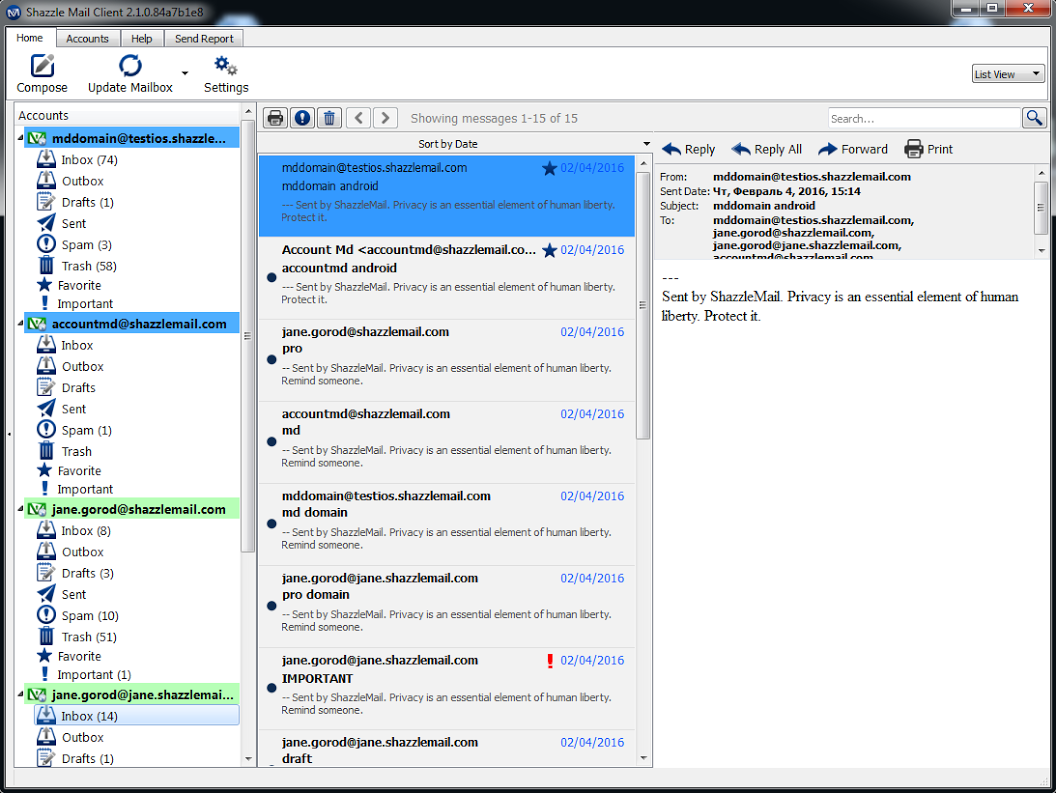Select Inbox (14) folder
This screenshot has height=793, width=1056.
click(137, 716)
